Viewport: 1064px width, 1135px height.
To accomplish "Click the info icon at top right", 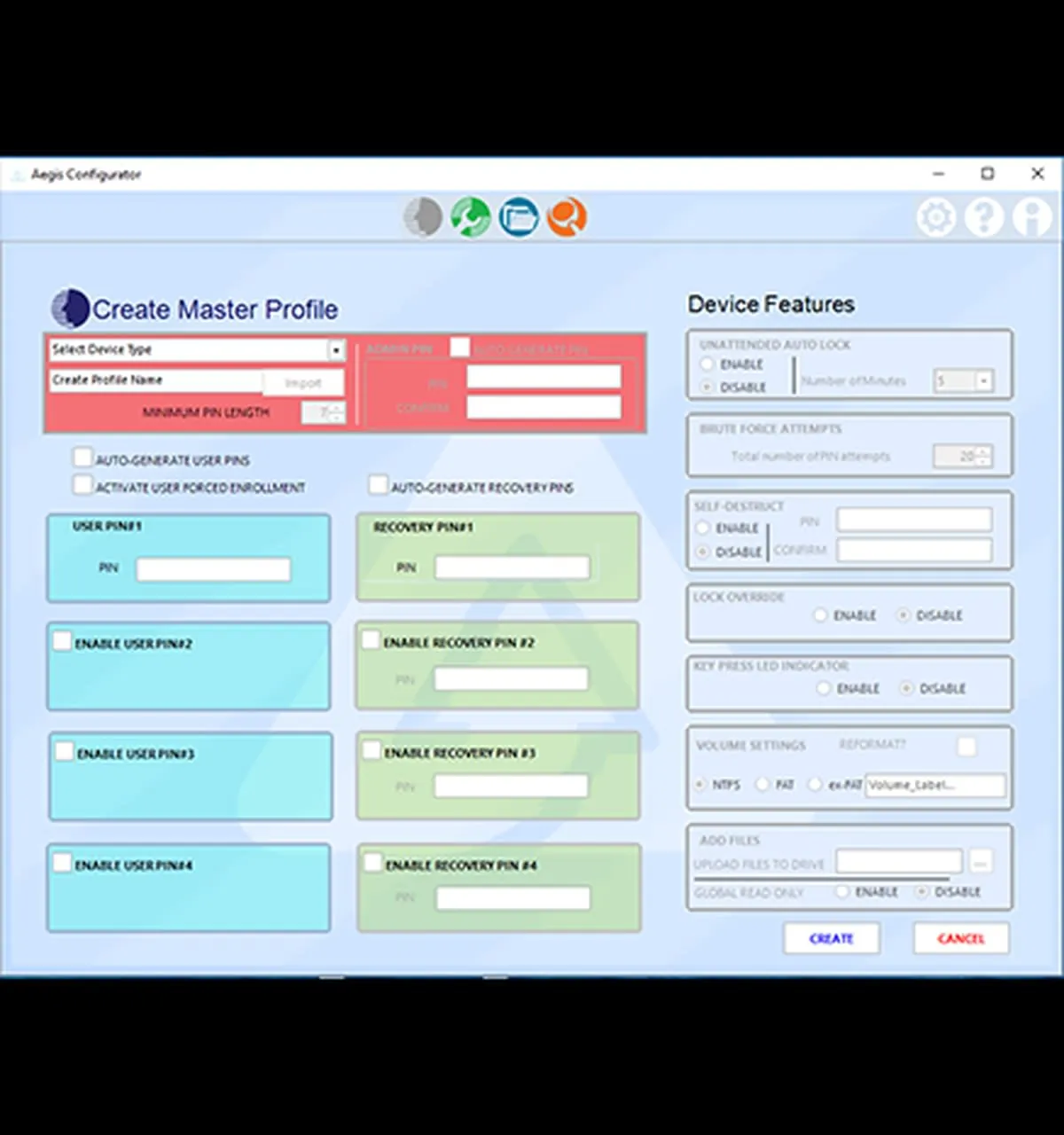I will point(1032,217).
